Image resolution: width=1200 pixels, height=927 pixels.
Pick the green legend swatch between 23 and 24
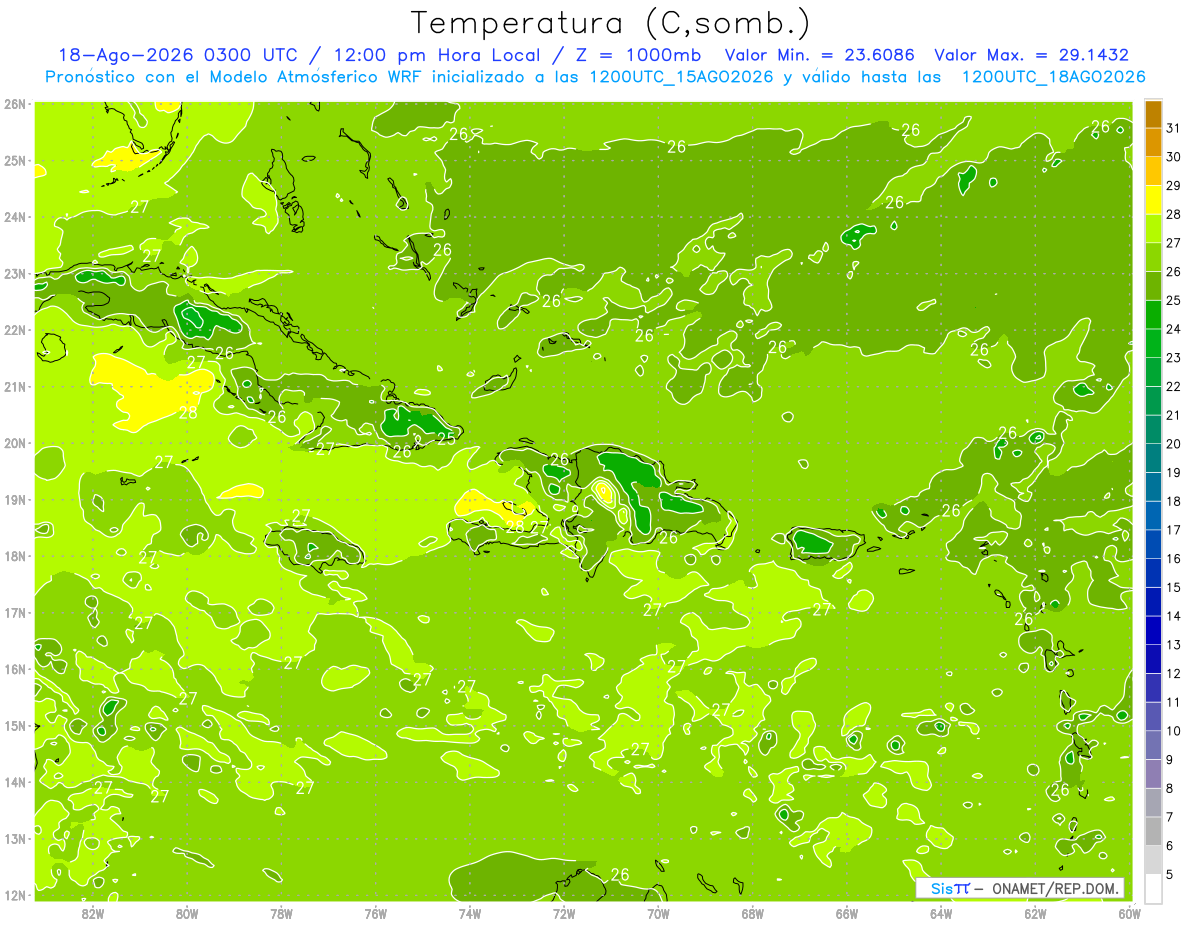pos(1153,343)
